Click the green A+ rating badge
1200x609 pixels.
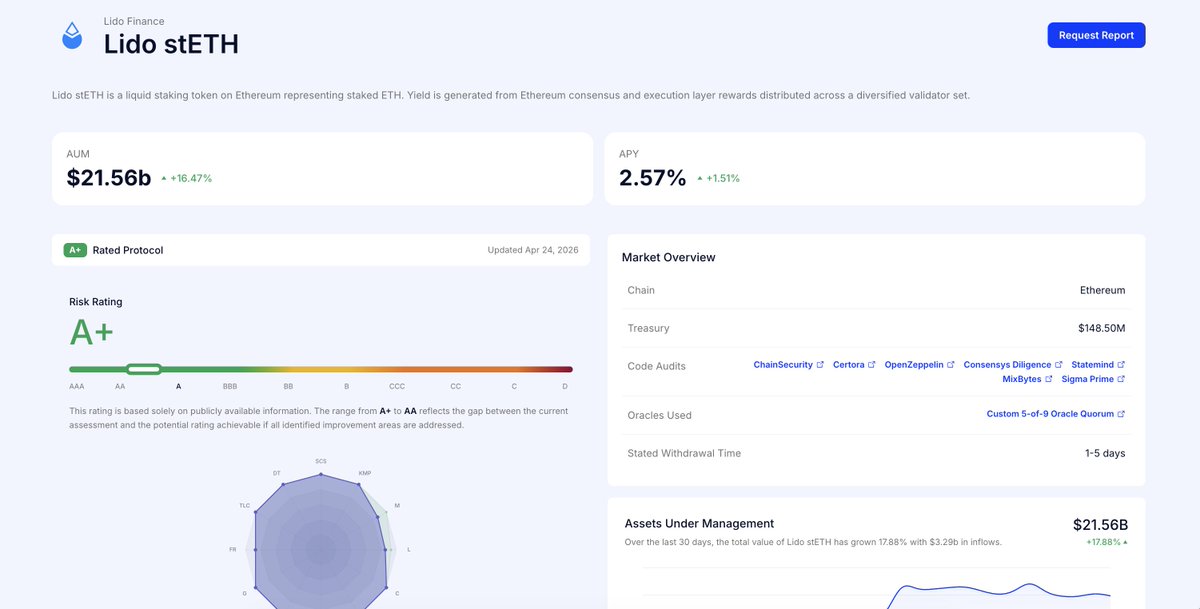pyautogui.click(x=75, y=250)
